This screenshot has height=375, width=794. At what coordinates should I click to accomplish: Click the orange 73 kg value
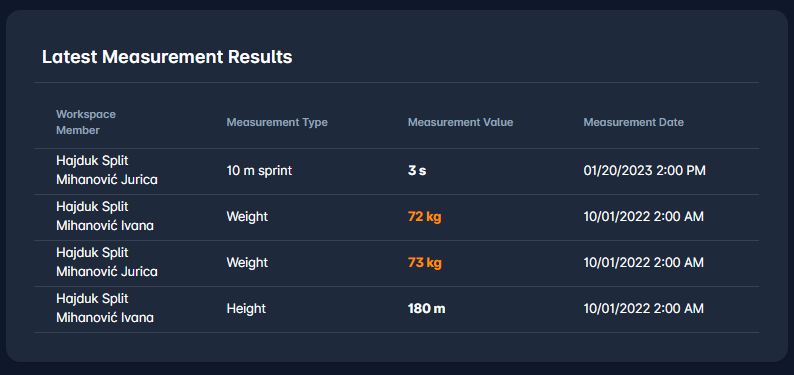point(424,263)
